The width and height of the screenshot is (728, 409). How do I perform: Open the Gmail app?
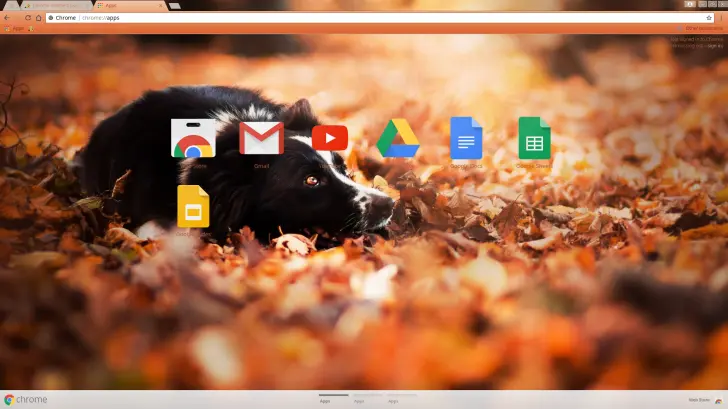tap(261, 138)
